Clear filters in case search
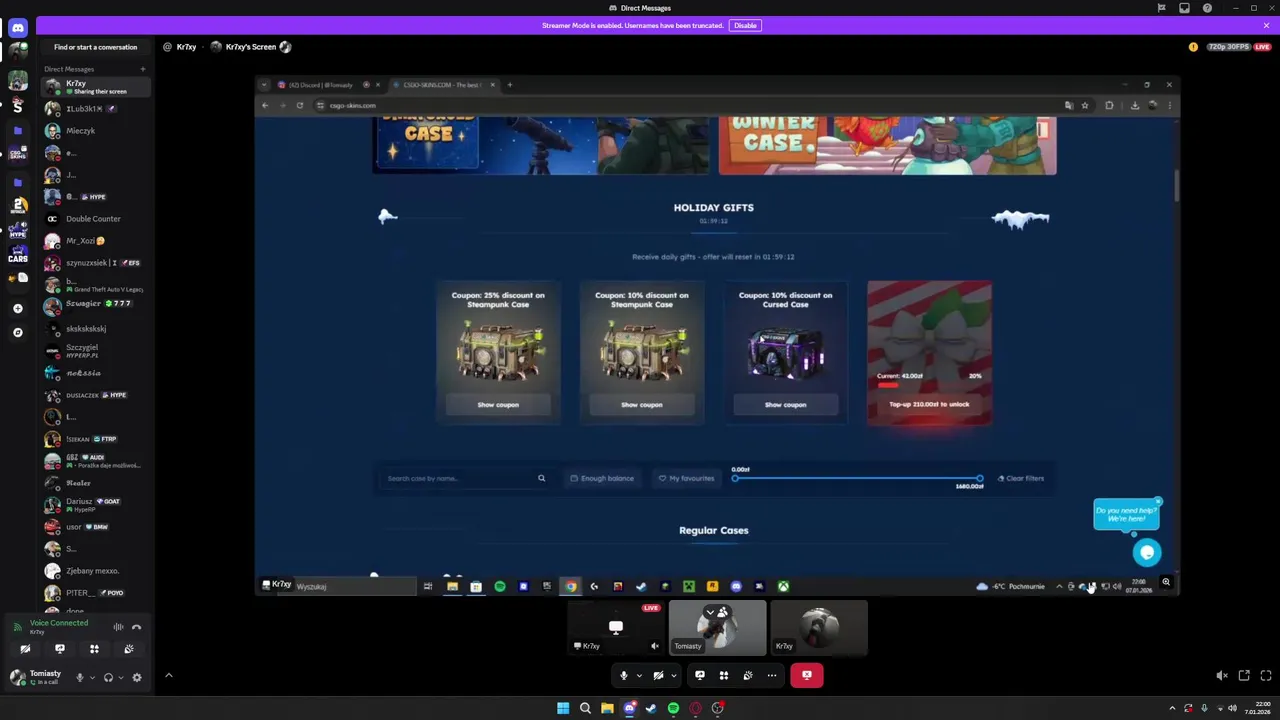This screenshot has height=720, width=1280. (1021, 478)
